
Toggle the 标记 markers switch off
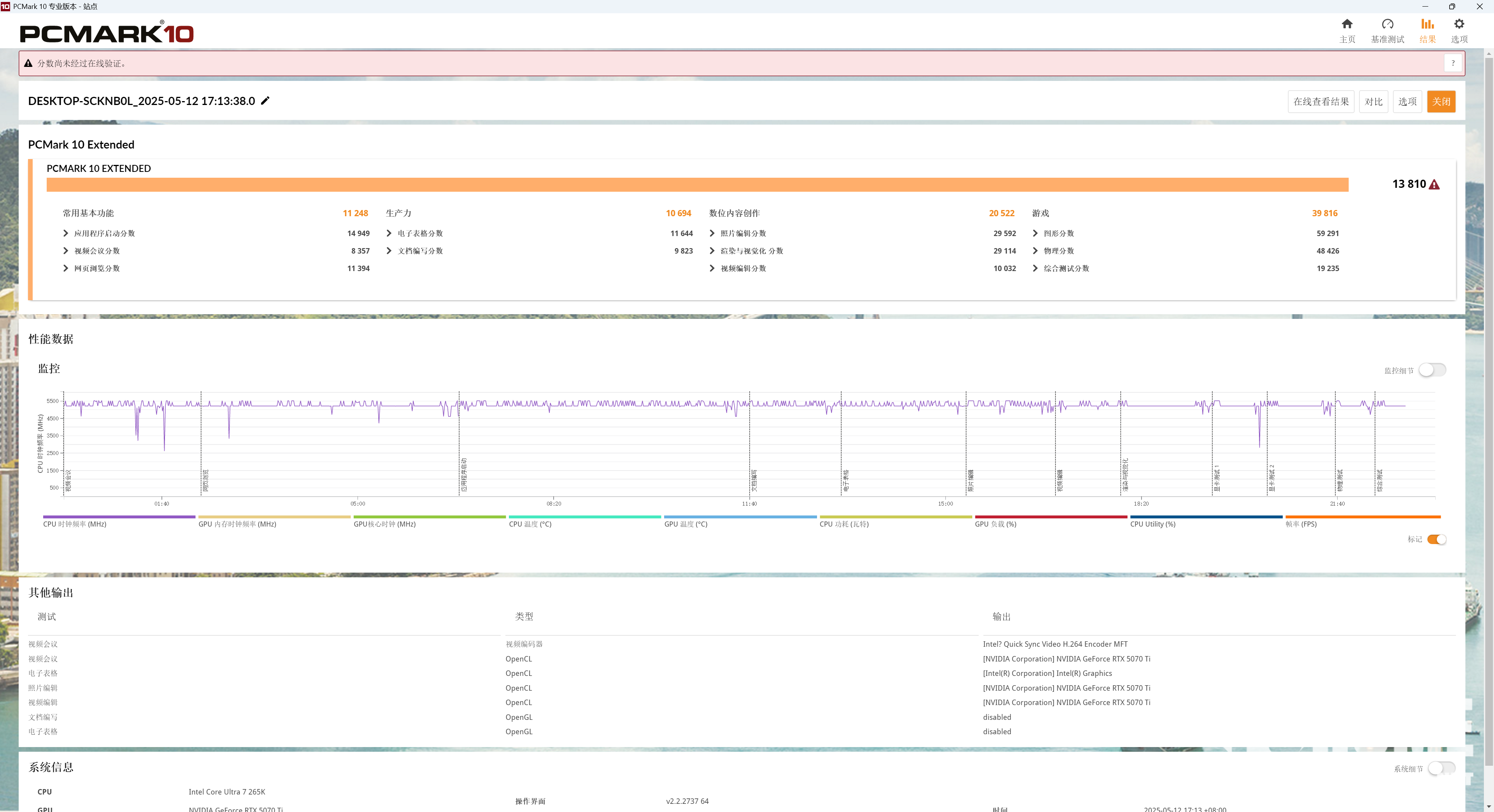tap(1436, 540)
